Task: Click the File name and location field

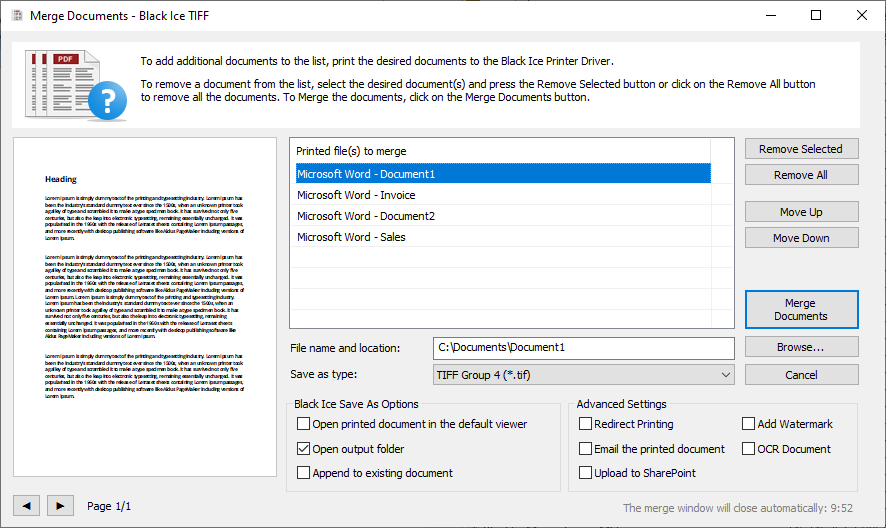Action: coord(584,348)
